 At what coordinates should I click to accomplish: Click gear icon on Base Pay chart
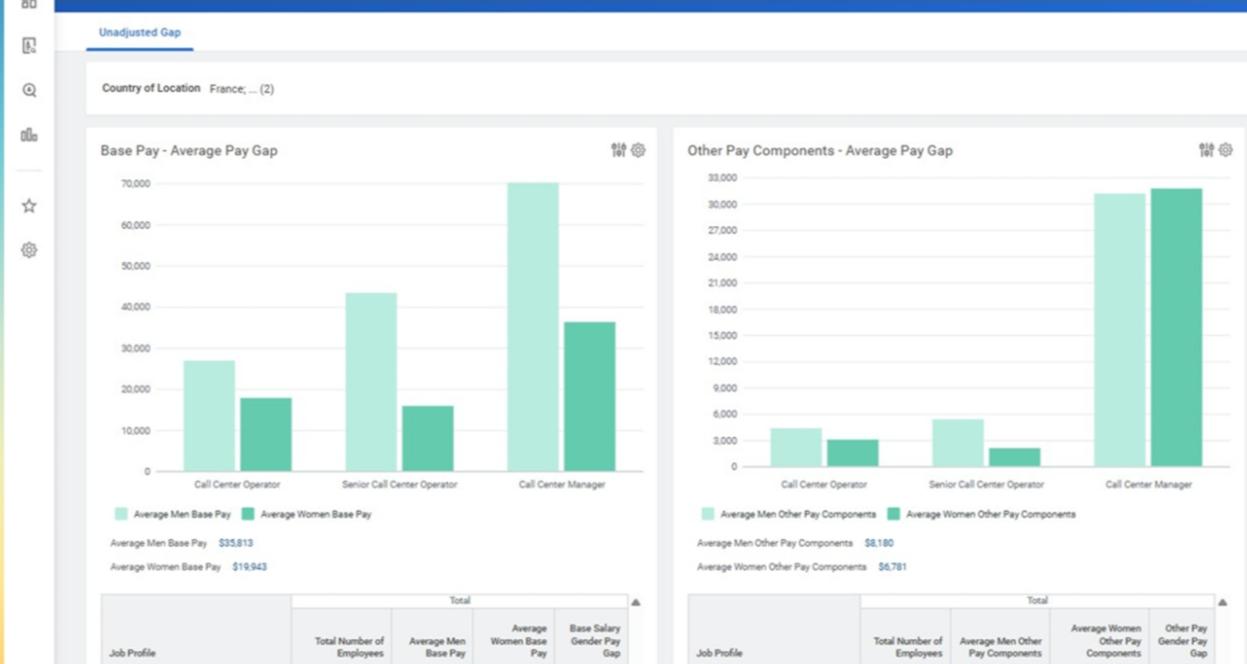[638, 150]
